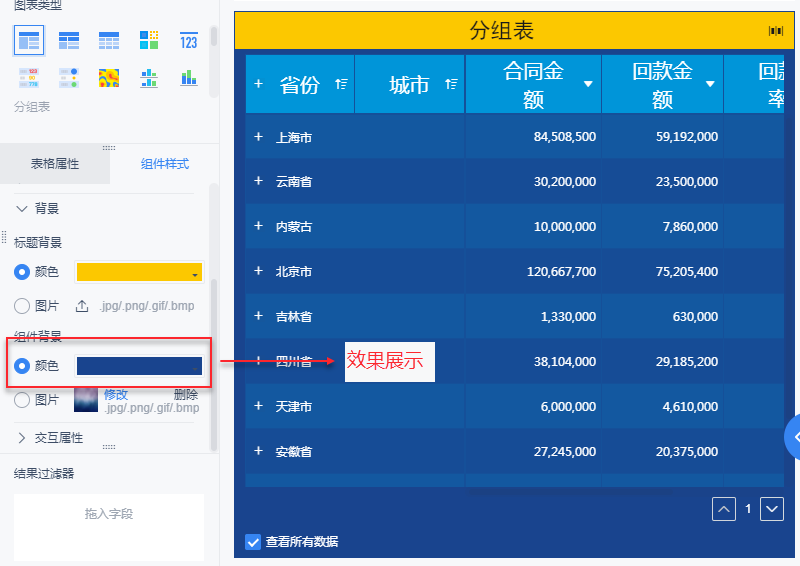Screen dimensions: 800x566
Task: Expand the 北京市 row
Action: coord(259,270)
